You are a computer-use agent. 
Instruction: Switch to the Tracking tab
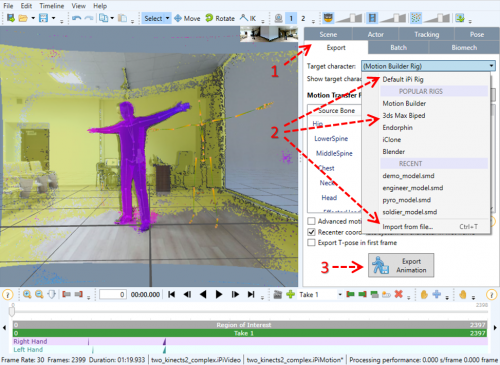tap(427, 34)
